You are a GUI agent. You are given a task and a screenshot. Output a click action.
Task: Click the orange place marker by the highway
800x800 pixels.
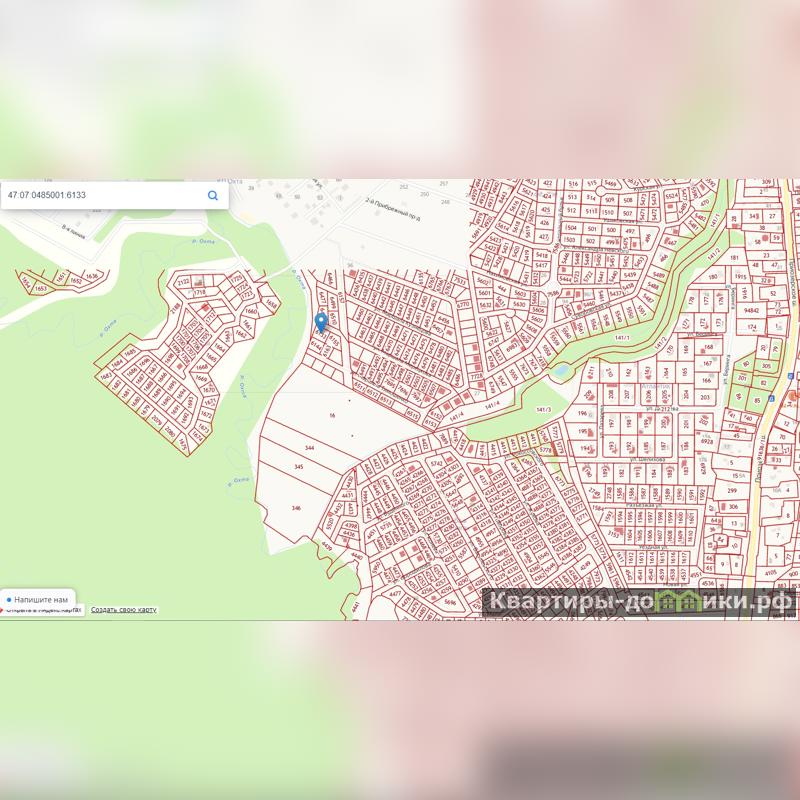794,396
